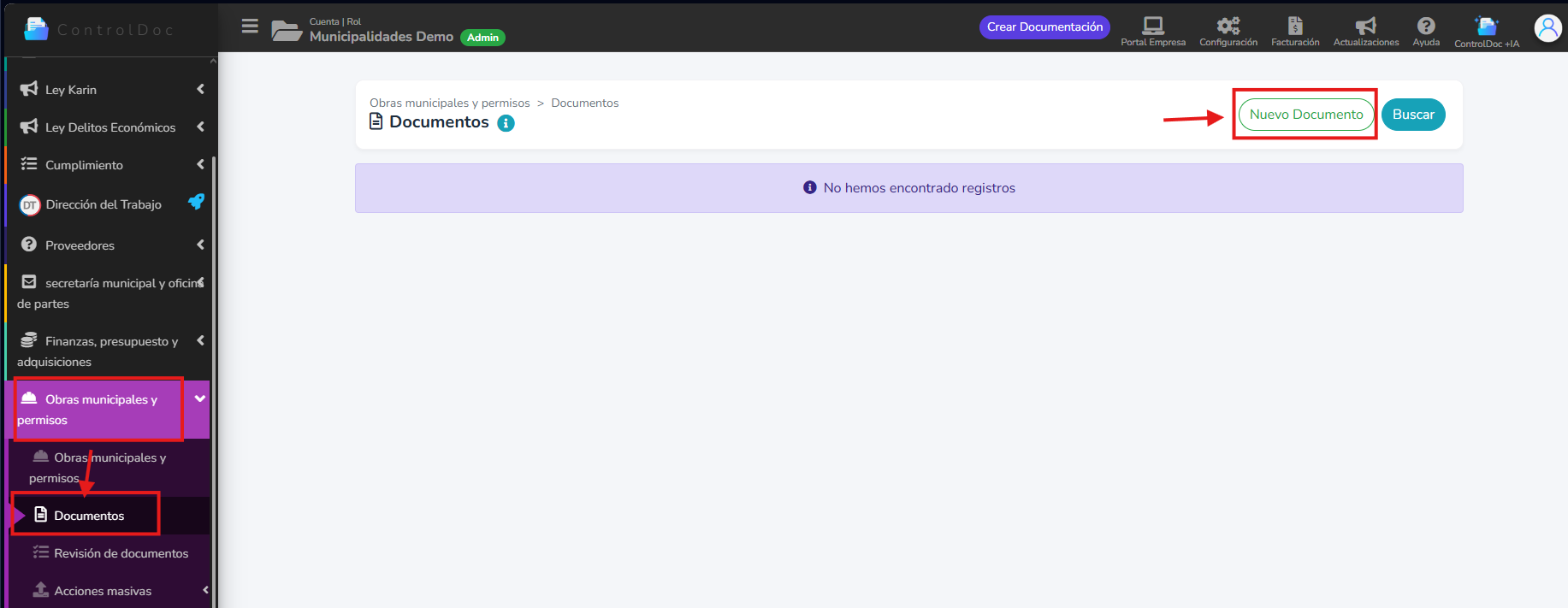Click the Finanzas coins icon
Viewport: 1568px width, 608px height.
[29, 340]
